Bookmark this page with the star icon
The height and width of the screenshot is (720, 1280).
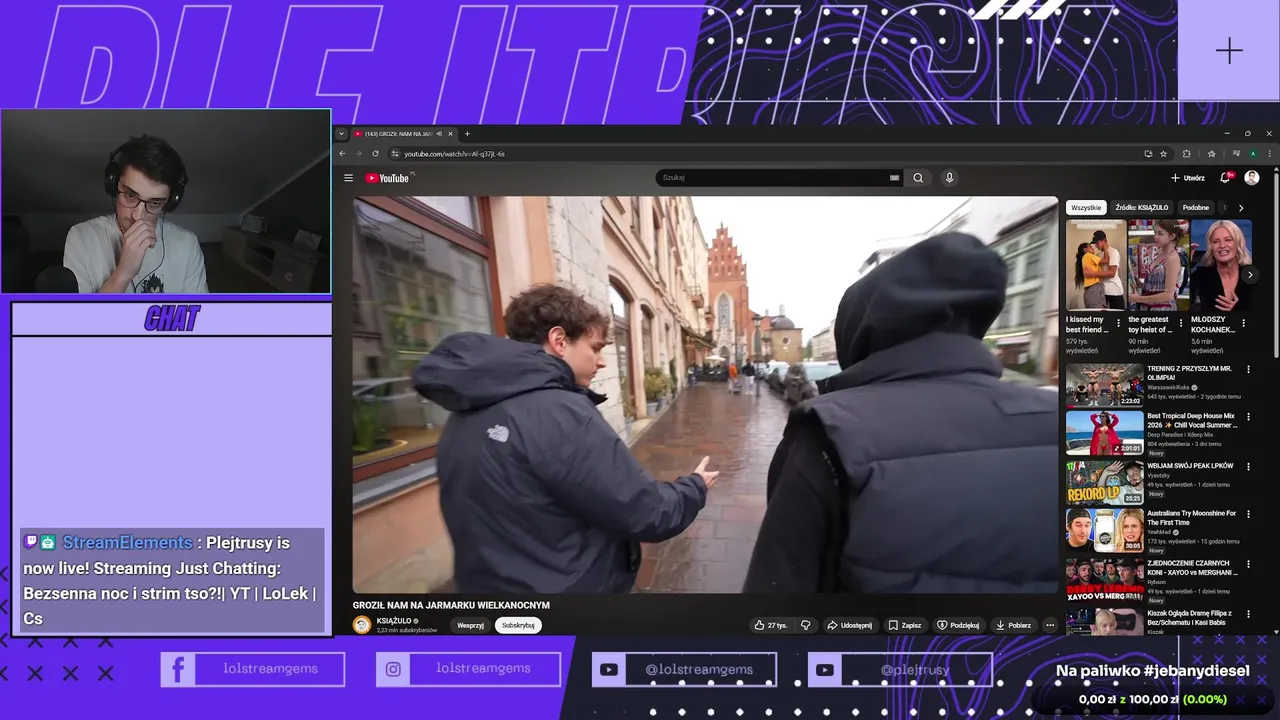point(1163,154)
